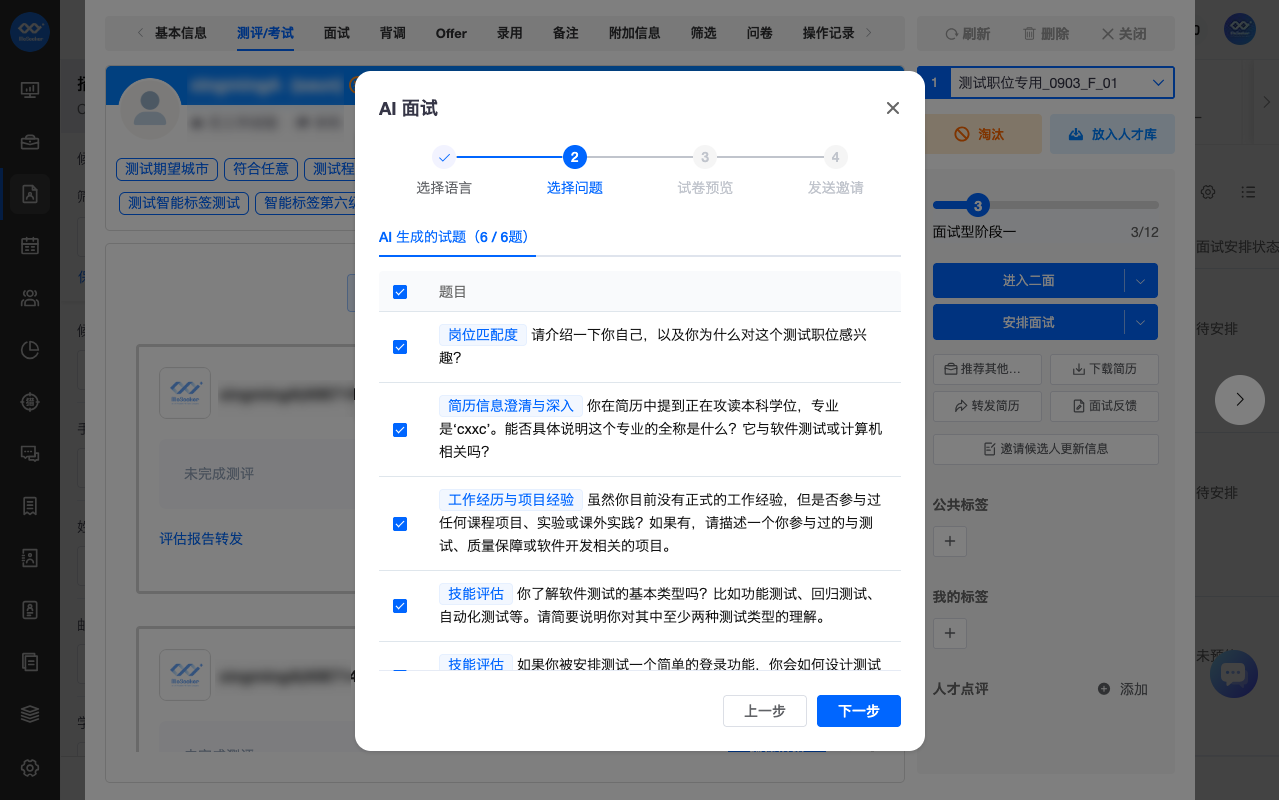Viewport: 1279px width, 800px height.
Task: Click the 放入人才库 button
Action: pos(1112,134)
